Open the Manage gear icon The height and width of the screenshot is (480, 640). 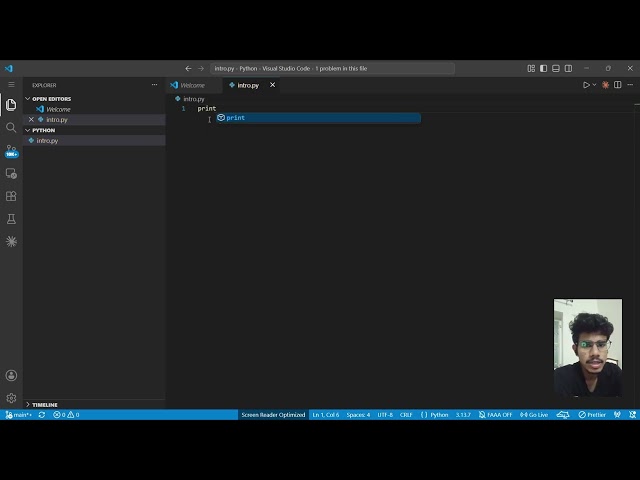click(x=11, y=398)
